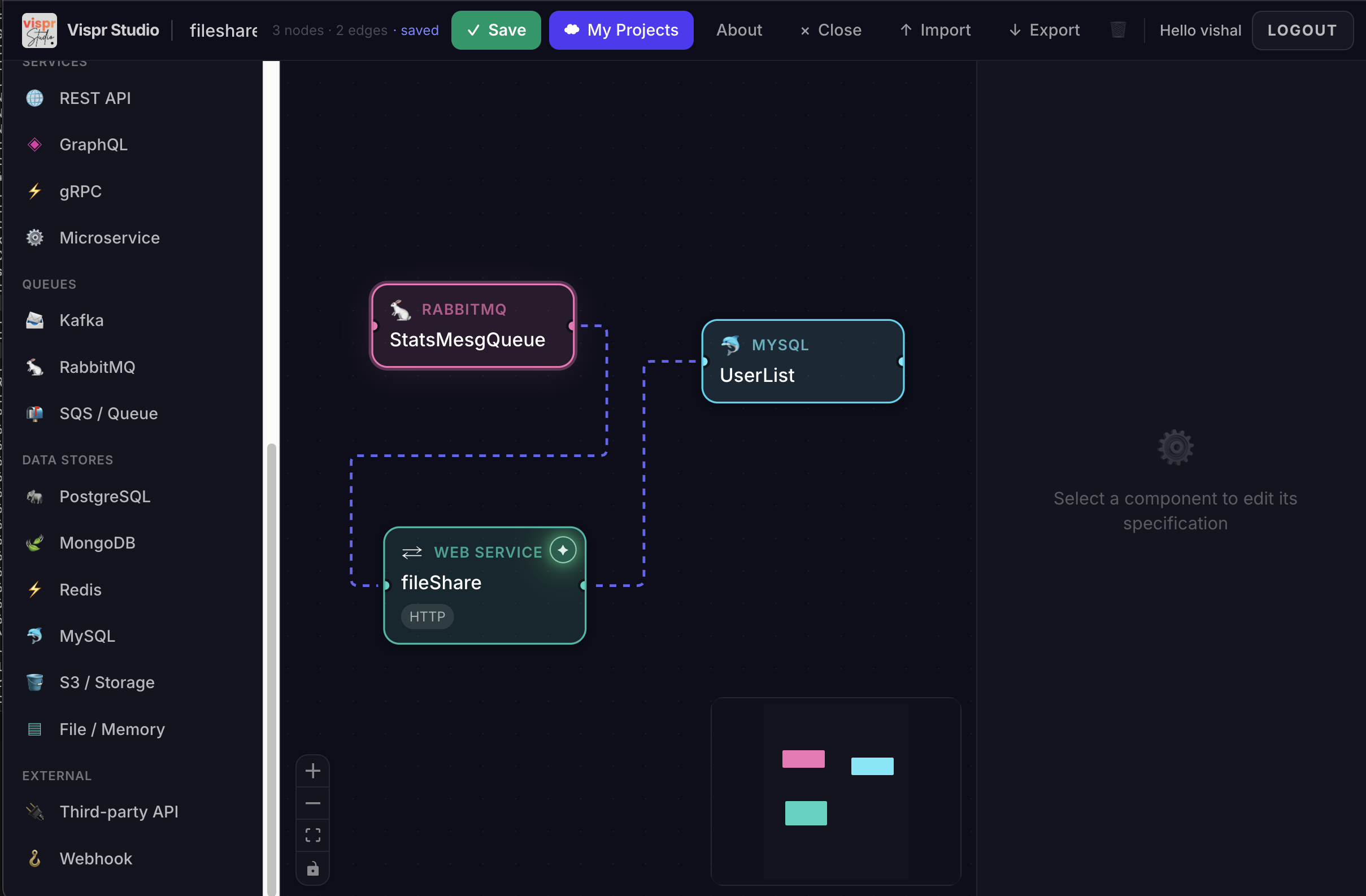Click the HTTP badge on fileShare node
The width and height of the screenshot is (1366, 896).
click(x=428, y=616)
